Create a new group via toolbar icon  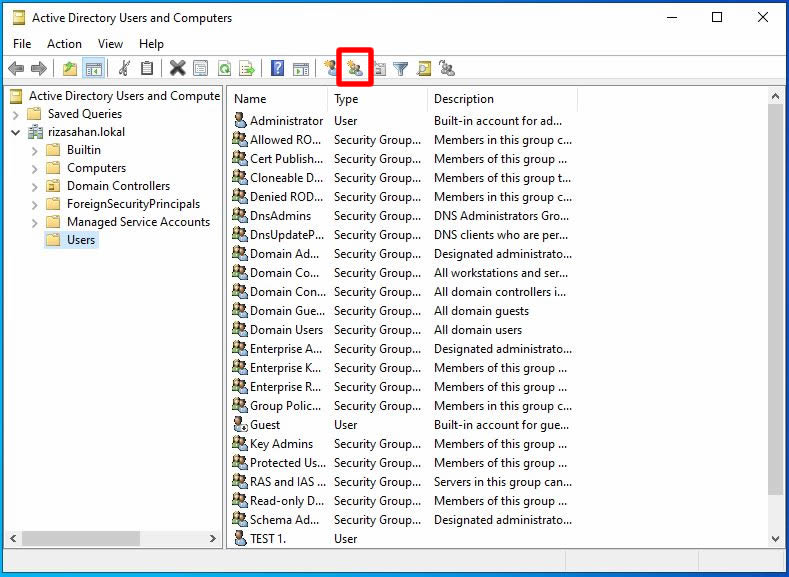355,68
